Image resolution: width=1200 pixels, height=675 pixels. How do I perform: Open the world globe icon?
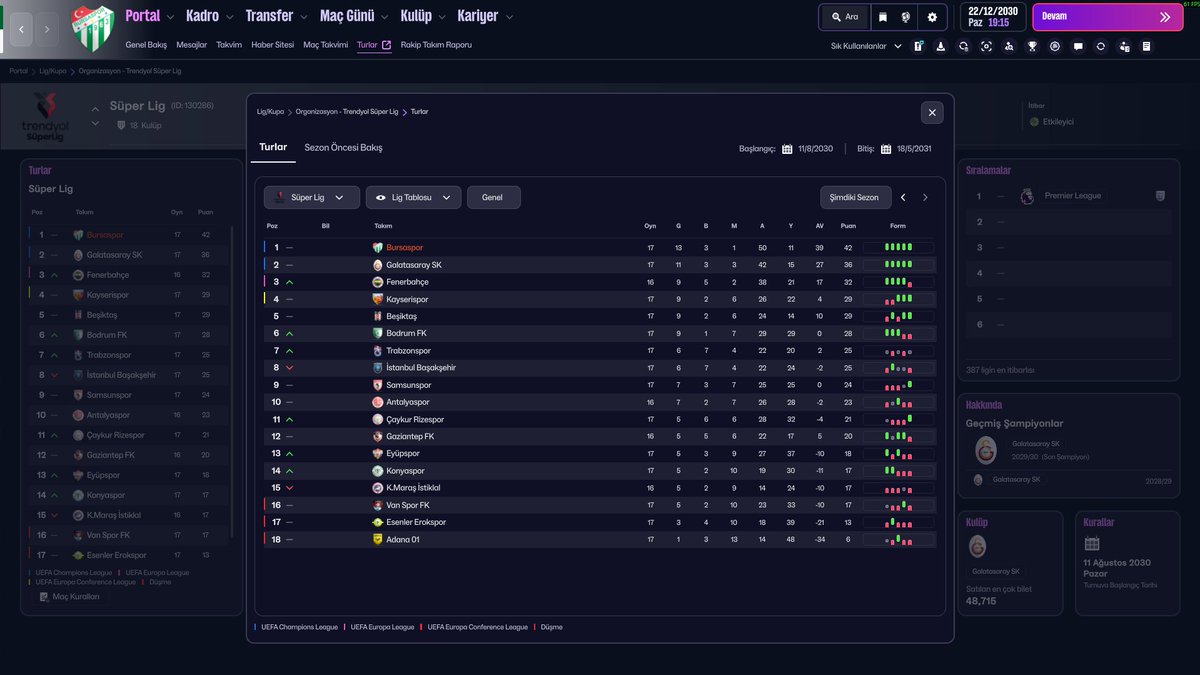(906, 17)
